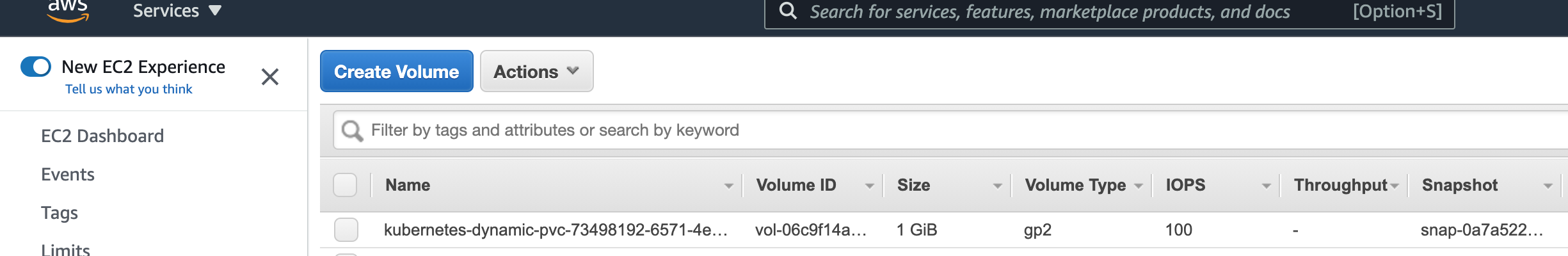The width and height of the screenshot is (1568, 256).
Task: Close the New EC2 Experience banner
Action: [x=270, y=77]
